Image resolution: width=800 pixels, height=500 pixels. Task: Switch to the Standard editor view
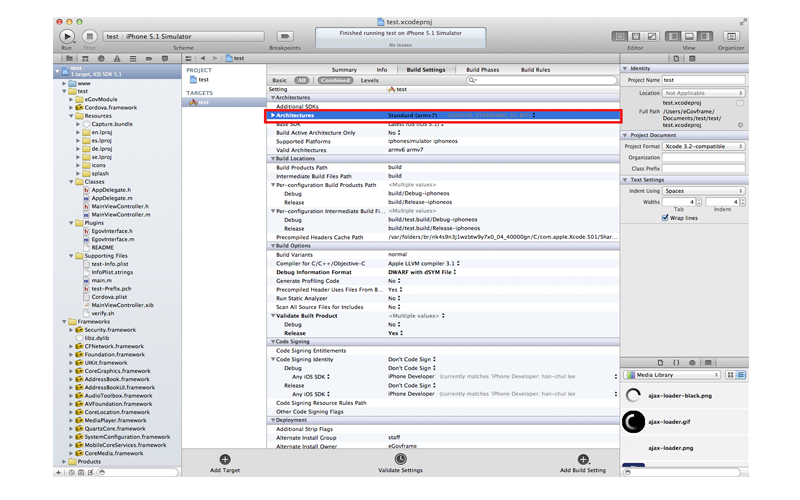coord(622,37)
